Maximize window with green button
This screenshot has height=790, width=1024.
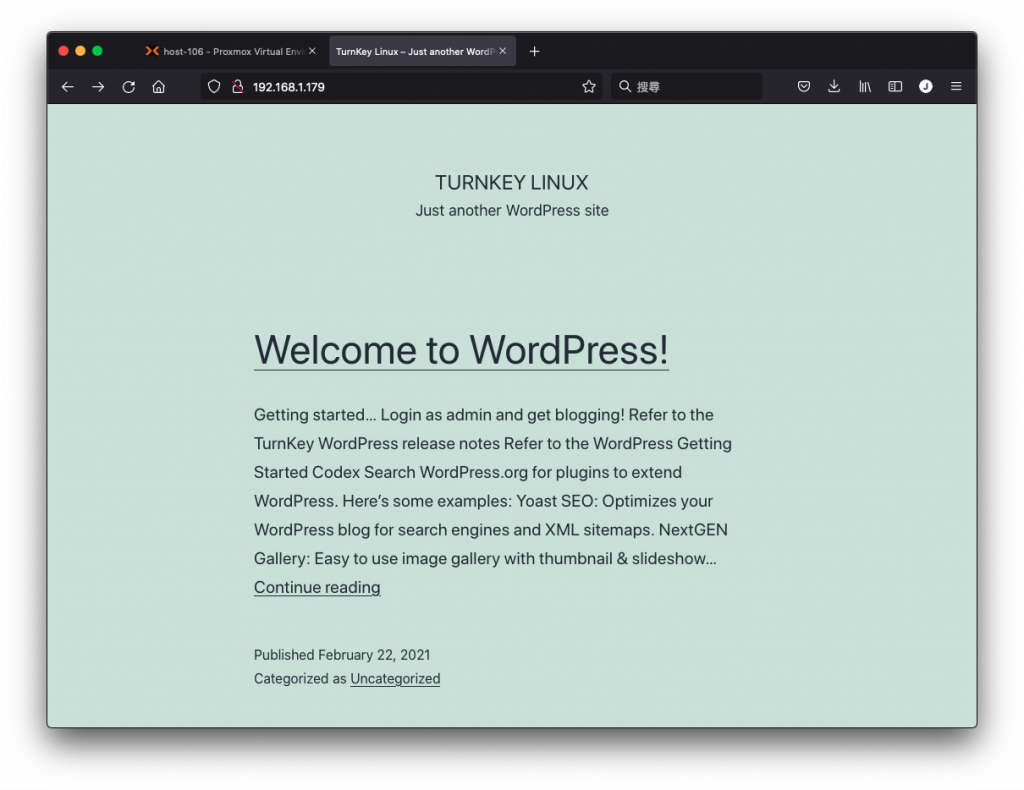click(x=97, y=51)
